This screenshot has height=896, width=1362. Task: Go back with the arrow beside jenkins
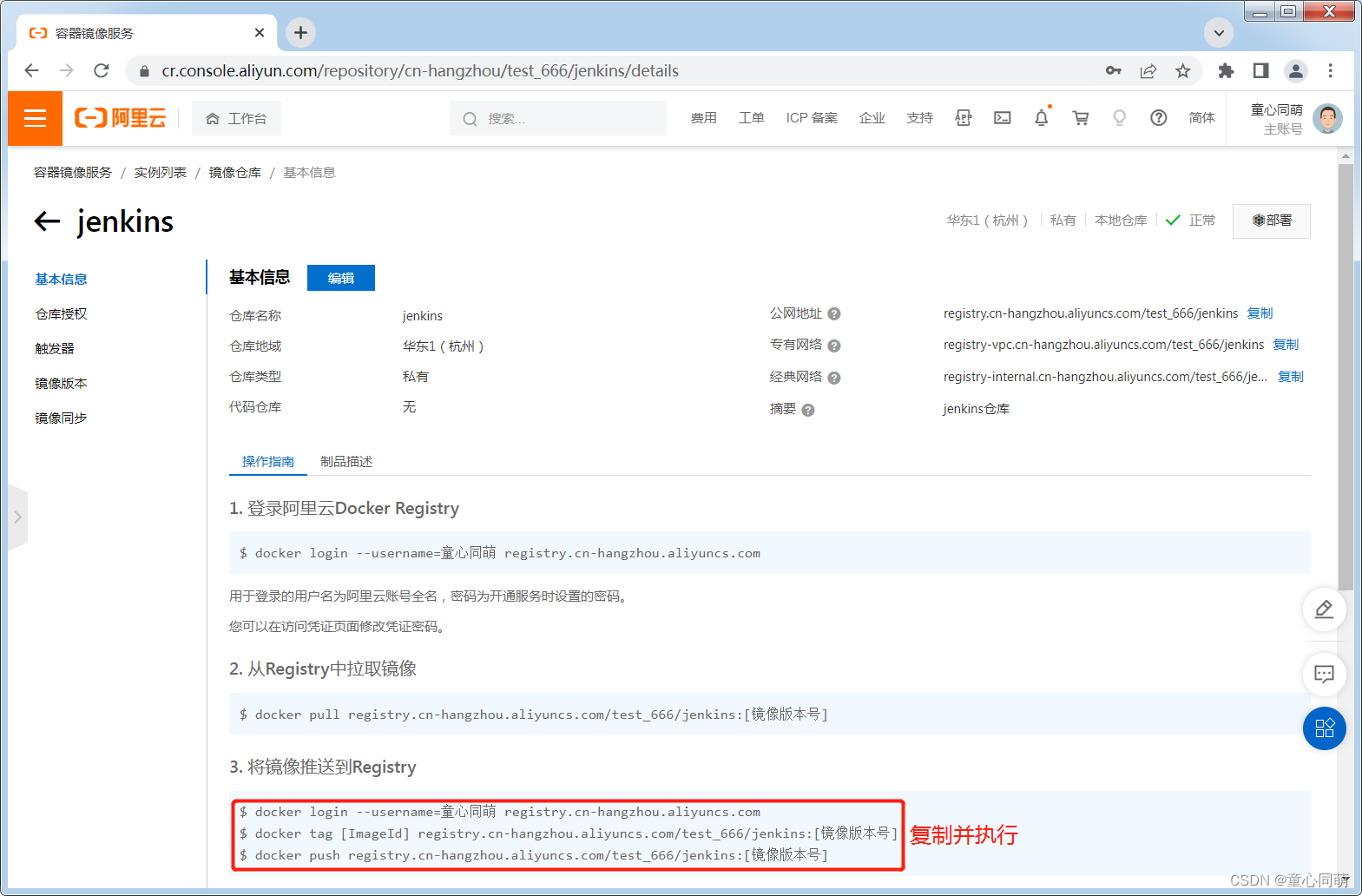(x=47, y=221)
